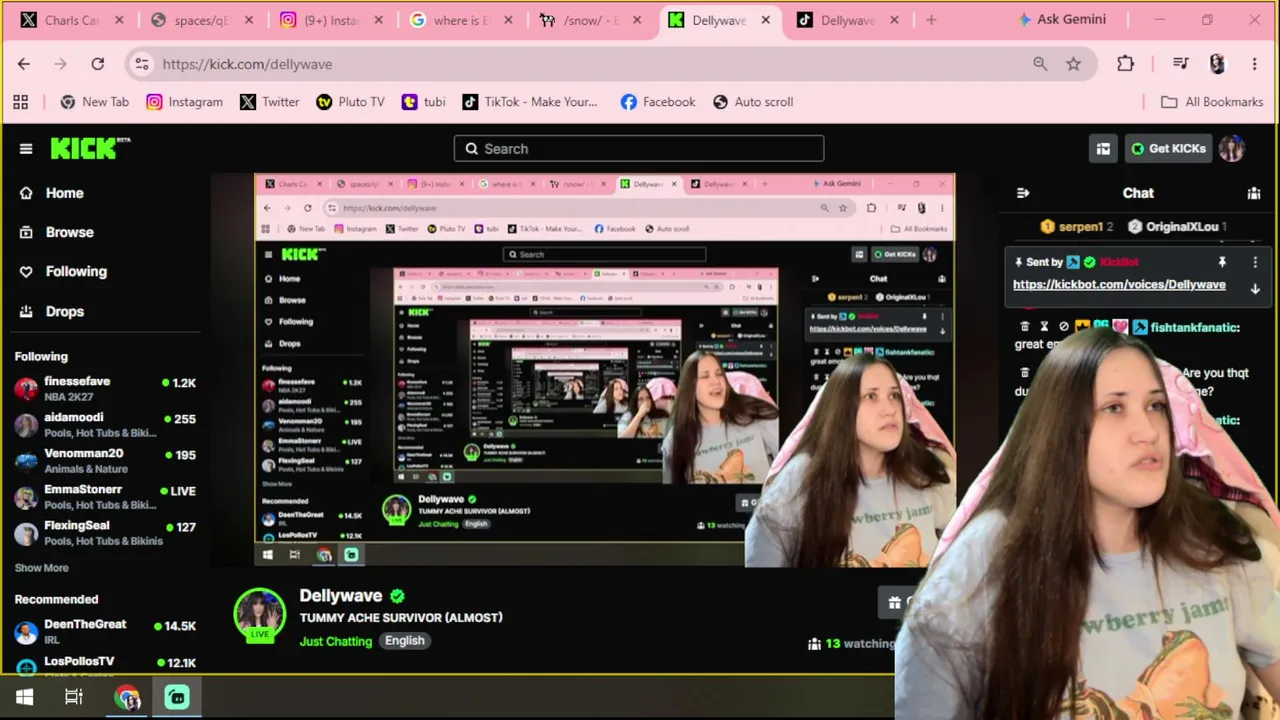Screen dimensions: 1280x720
Task: Open the All Bookmarks folder
Action: pyautogui.click(x=1212, y=102)
